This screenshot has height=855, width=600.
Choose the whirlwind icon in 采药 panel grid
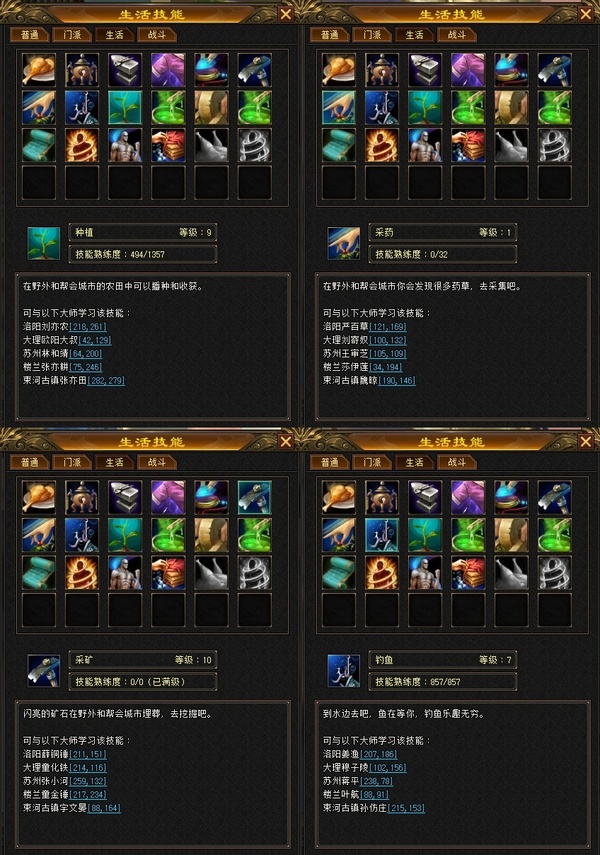point(554,145)
